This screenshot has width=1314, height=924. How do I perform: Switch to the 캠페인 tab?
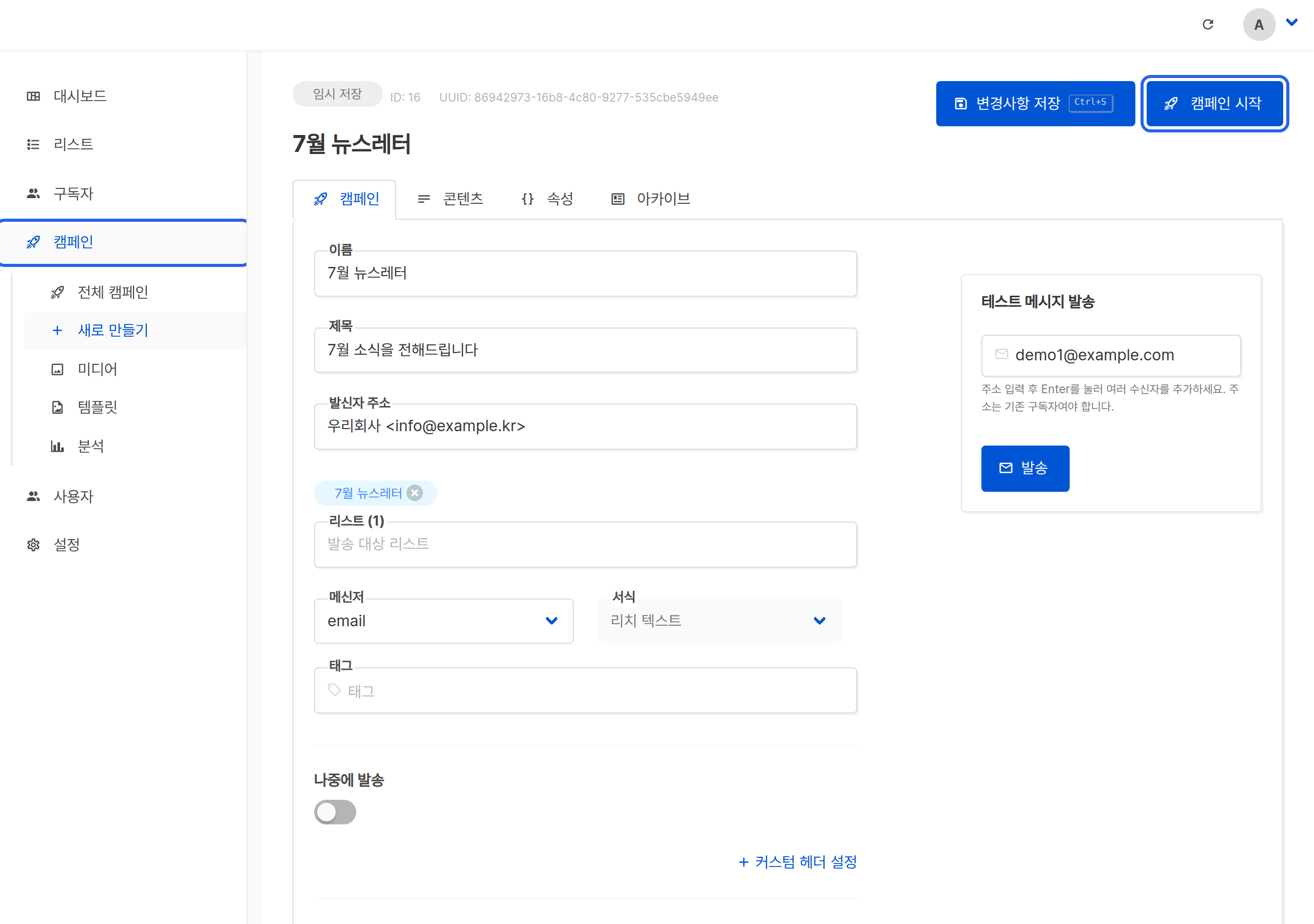pyautogui.click(x=344, y=199)
